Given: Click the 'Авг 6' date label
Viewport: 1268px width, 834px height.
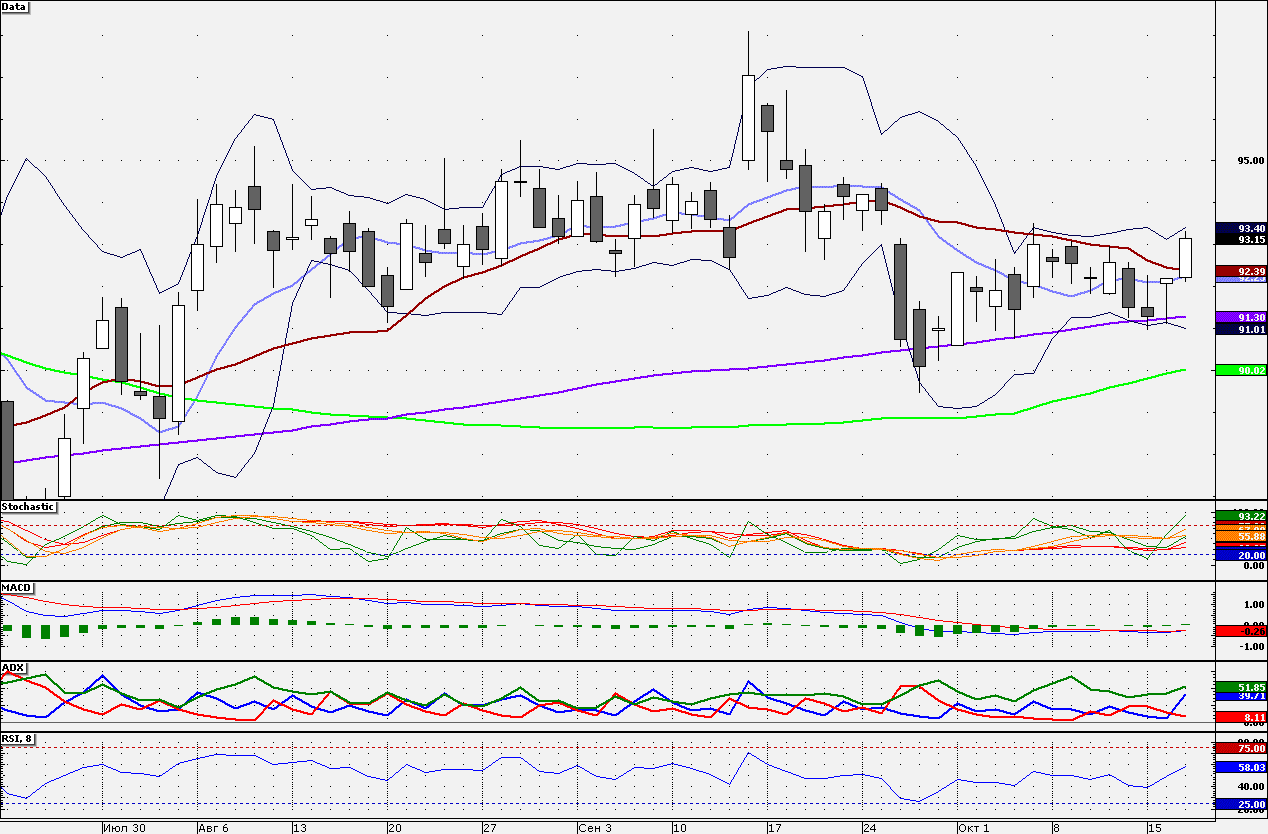Looking at the screenshot, I should (x=214, y=828).
